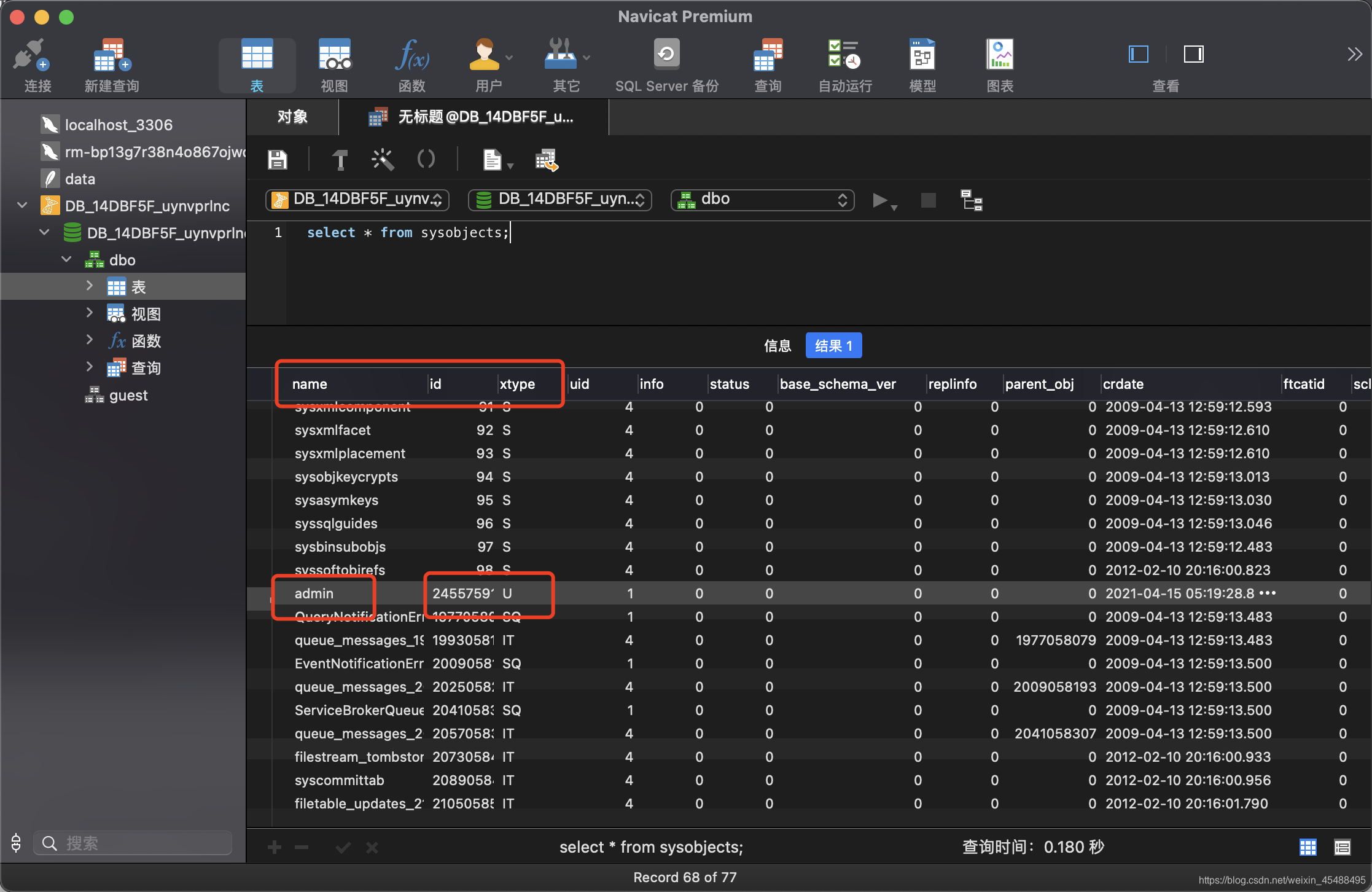Click the Save query floppy icon
This screenshot has height=892, width=1372.
(x=278, y=160)
